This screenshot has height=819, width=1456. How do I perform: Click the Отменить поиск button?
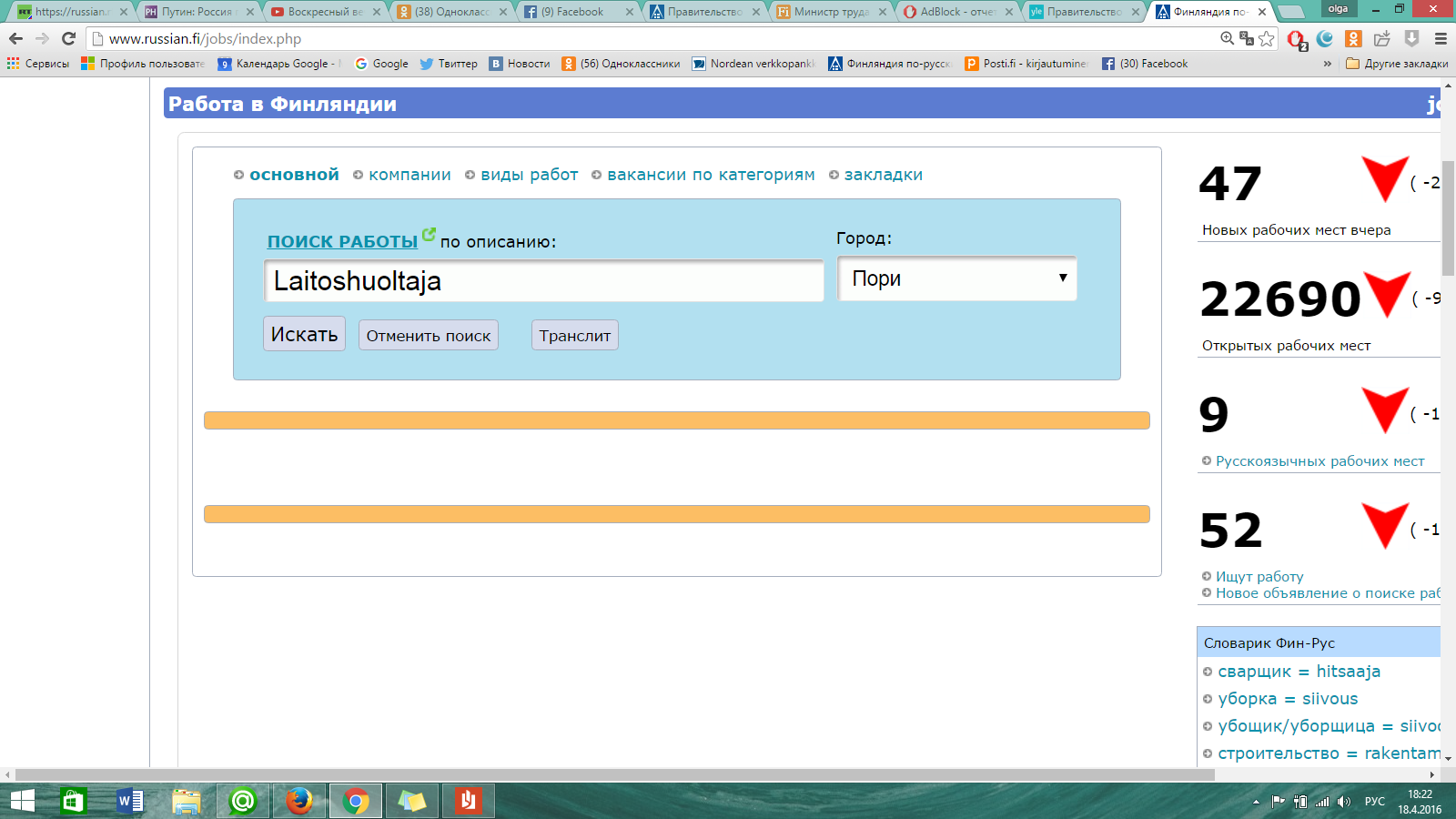tap(428, 336)
